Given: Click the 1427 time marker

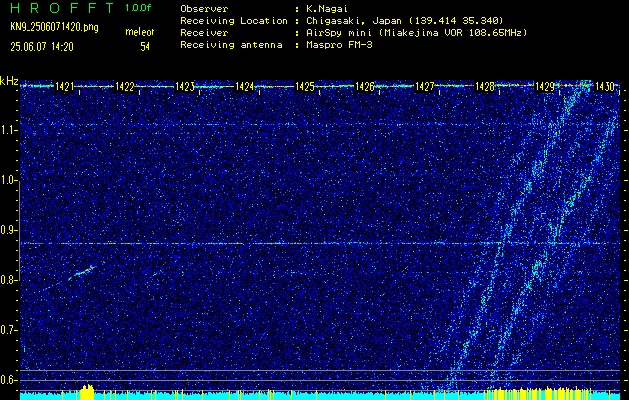Looking at the screenshot, I should [424, 86].
